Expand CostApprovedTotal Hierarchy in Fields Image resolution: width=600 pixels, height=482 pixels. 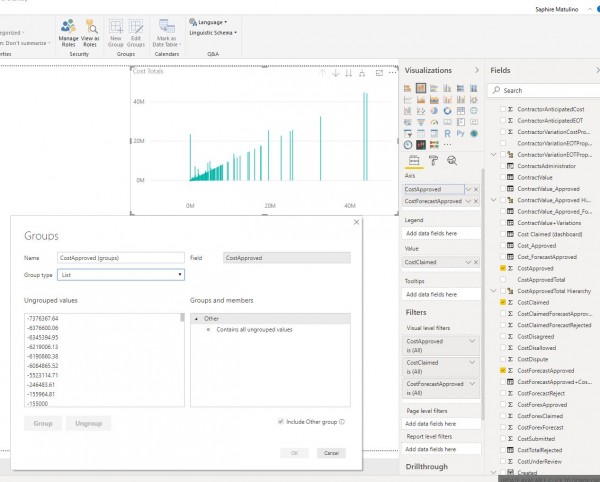coord(494,291)
